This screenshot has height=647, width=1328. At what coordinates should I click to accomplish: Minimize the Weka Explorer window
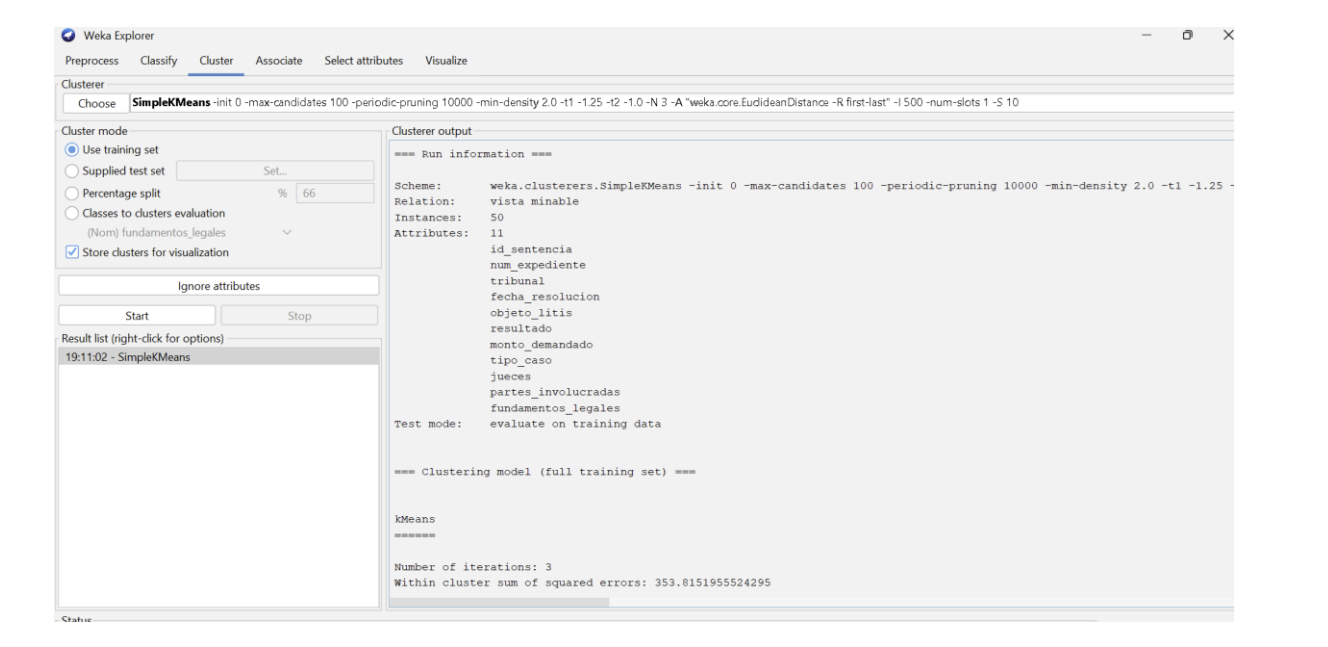click(1147, 35)
